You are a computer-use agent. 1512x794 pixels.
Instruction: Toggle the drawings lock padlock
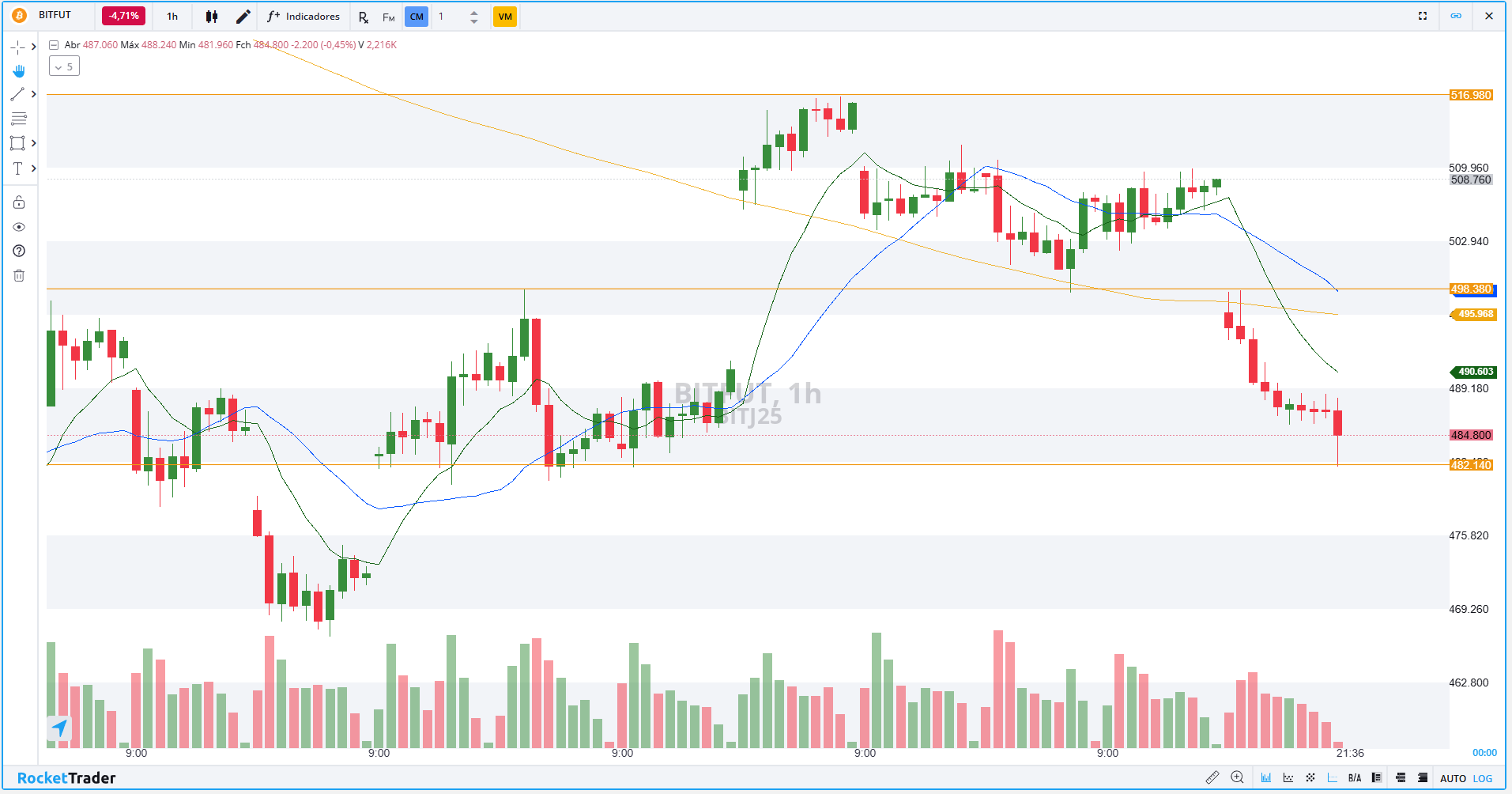(x=19, y=203)
